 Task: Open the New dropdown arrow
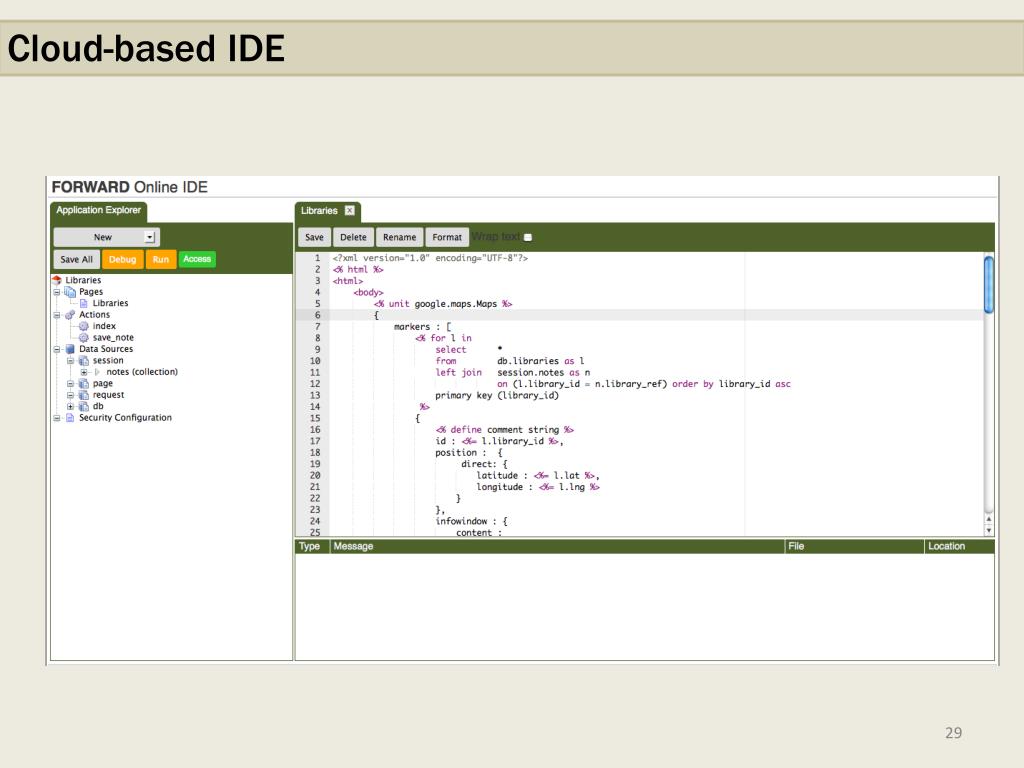pyautogui.click(x=150, y=237)
